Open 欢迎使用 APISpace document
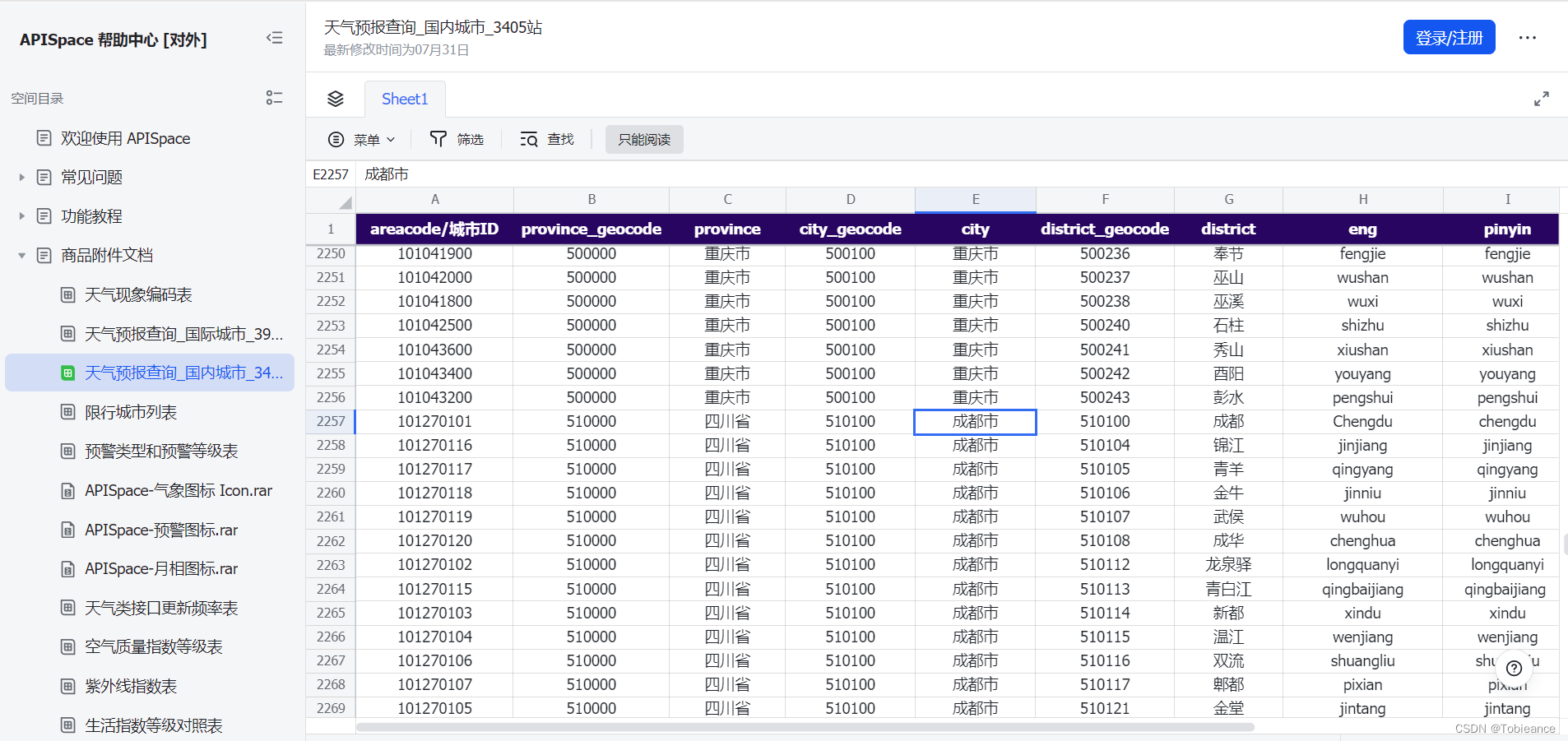The height and width of the screenshot is (741, 1568). [125, 138]
